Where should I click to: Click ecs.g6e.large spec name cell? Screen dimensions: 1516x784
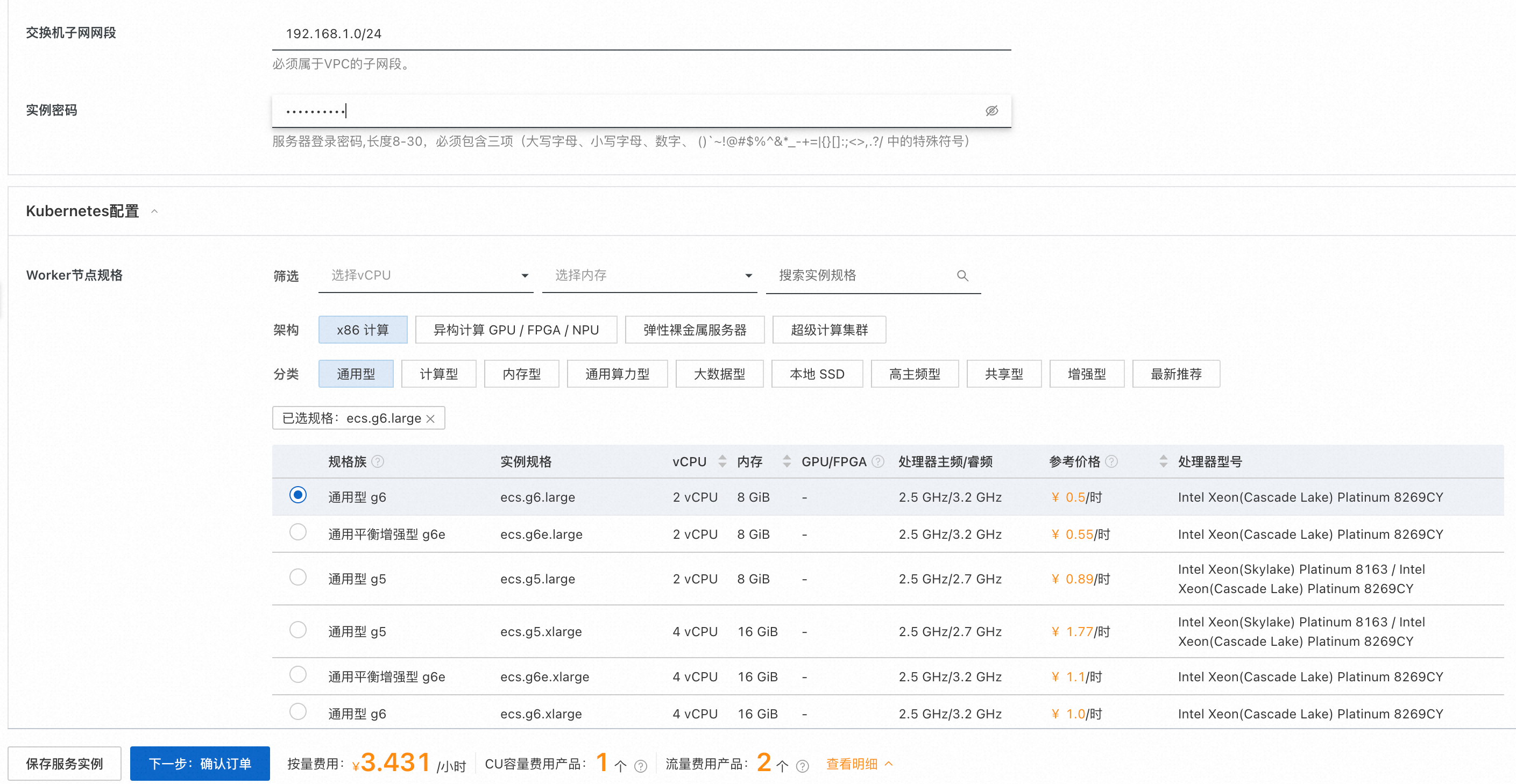pyautogui.click(x=541, y=534)
